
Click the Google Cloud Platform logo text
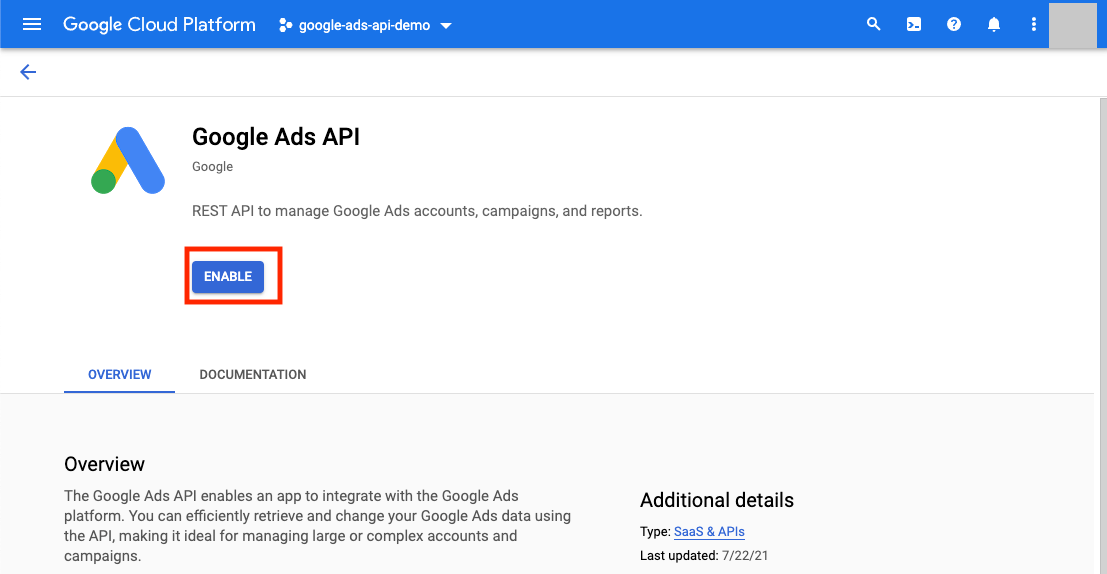click(x=160, y=25)
